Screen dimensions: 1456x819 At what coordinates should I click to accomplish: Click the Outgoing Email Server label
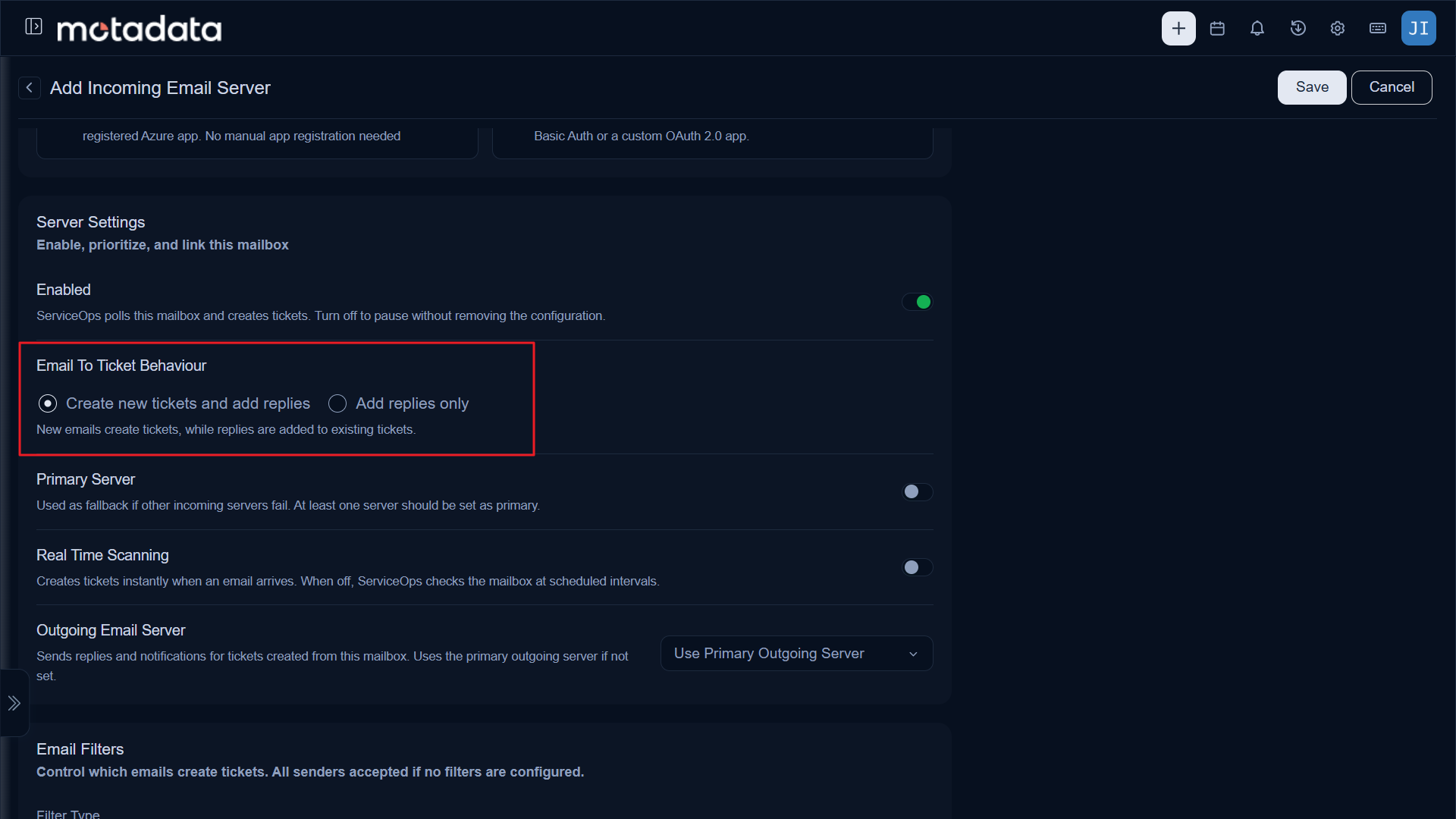(111, 630)
